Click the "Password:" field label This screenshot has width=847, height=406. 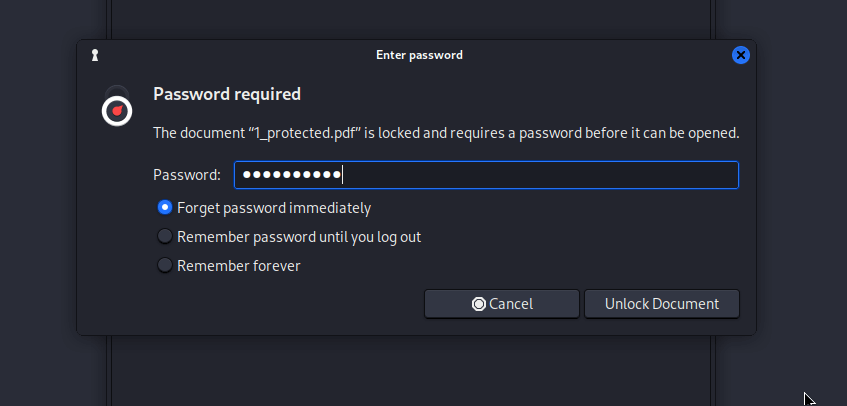click(x=187, y=175)
